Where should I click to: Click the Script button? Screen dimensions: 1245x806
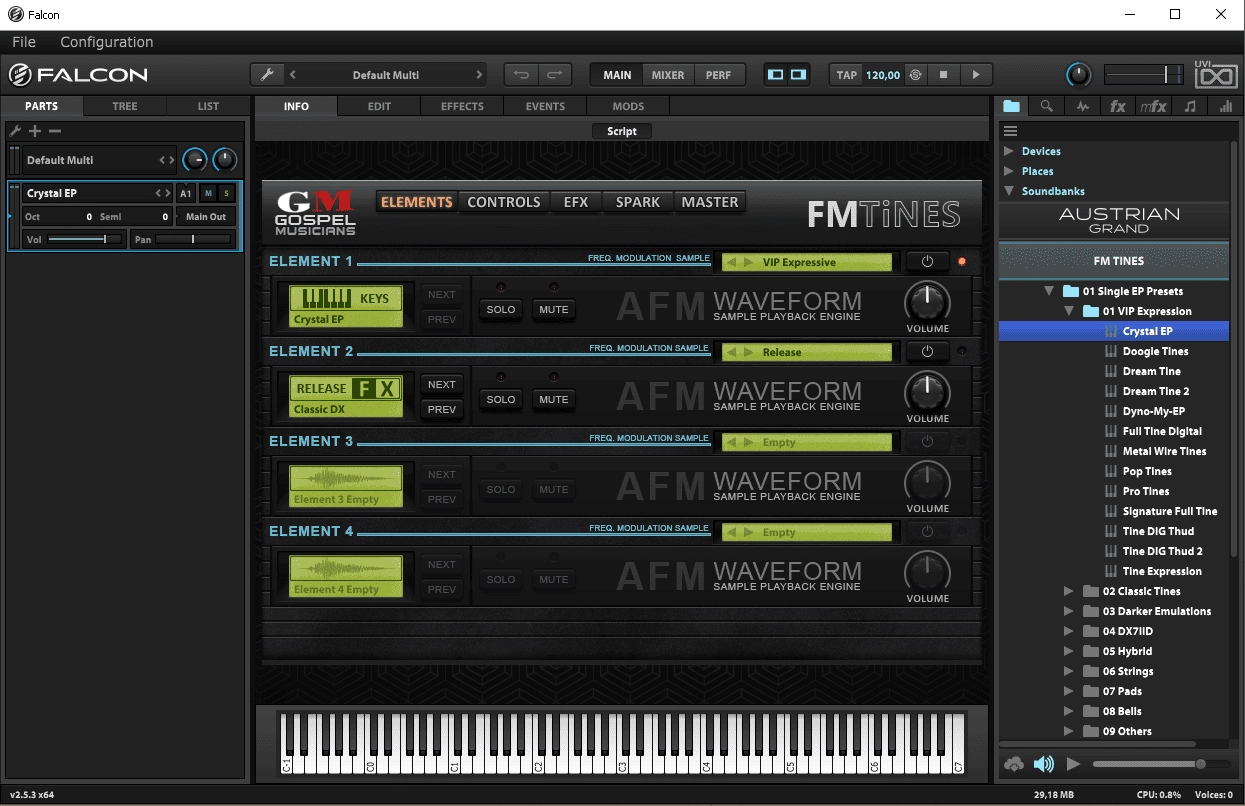622,131
